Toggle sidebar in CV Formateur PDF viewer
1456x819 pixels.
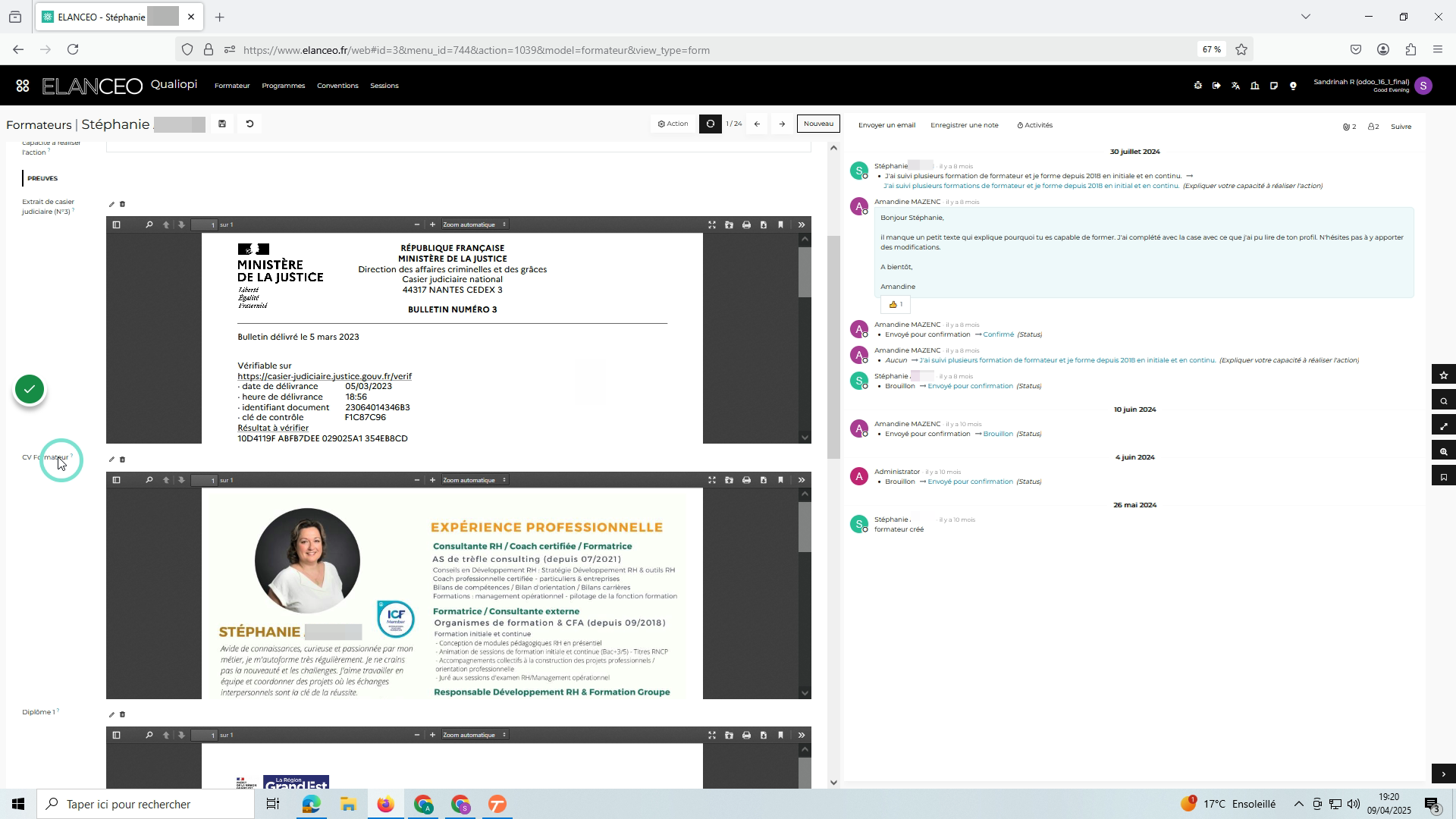click(116, 480)
